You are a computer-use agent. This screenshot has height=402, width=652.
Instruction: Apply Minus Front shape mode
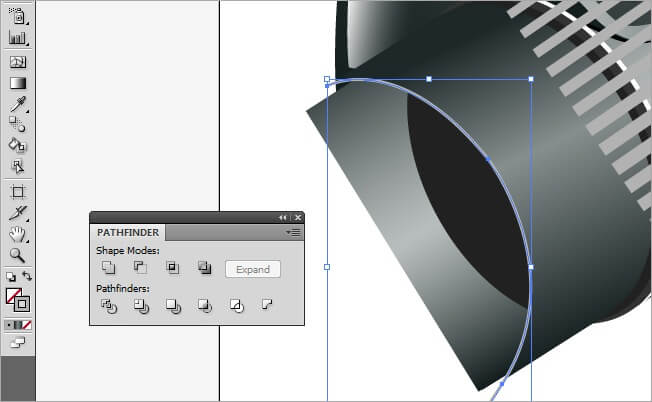point(141,268)
